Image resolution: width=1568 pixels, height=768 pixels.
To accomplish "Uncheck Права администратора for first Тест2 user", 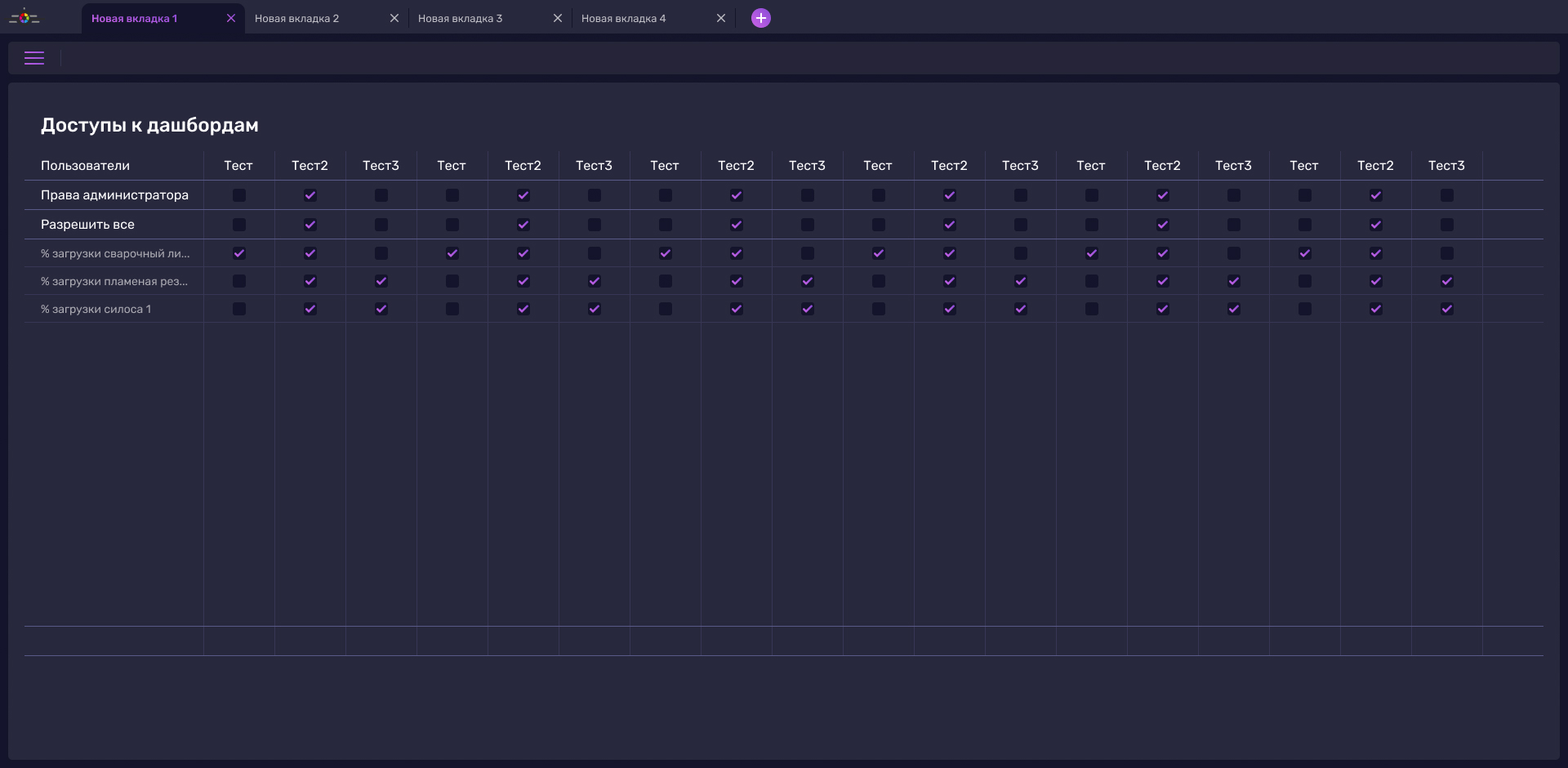I will pos(310,195).
